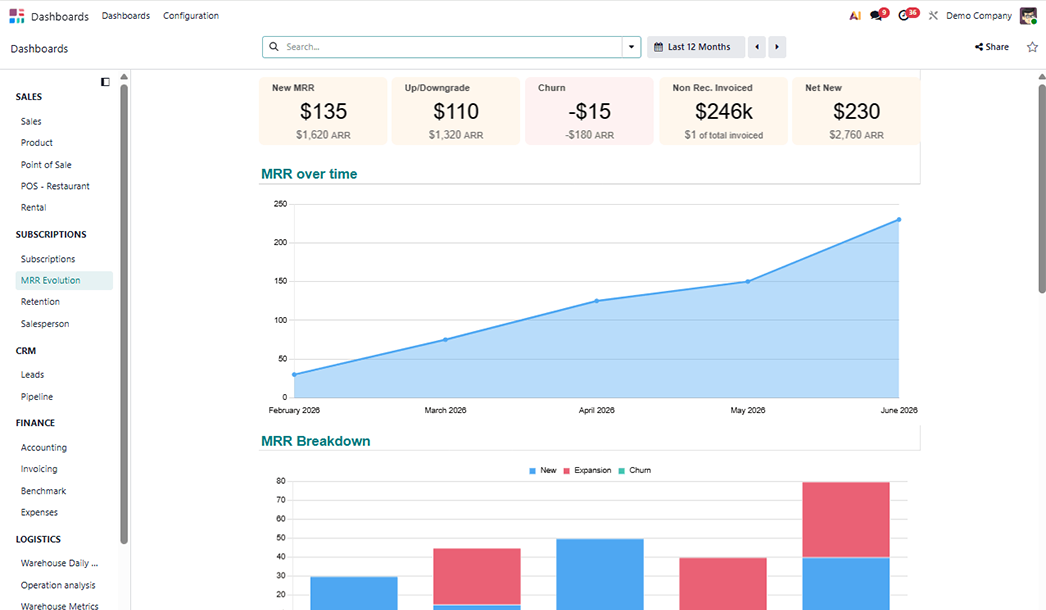
Task: Click the Non Rec. Invoiced $246k card
Action: click(x=723, y=111)
